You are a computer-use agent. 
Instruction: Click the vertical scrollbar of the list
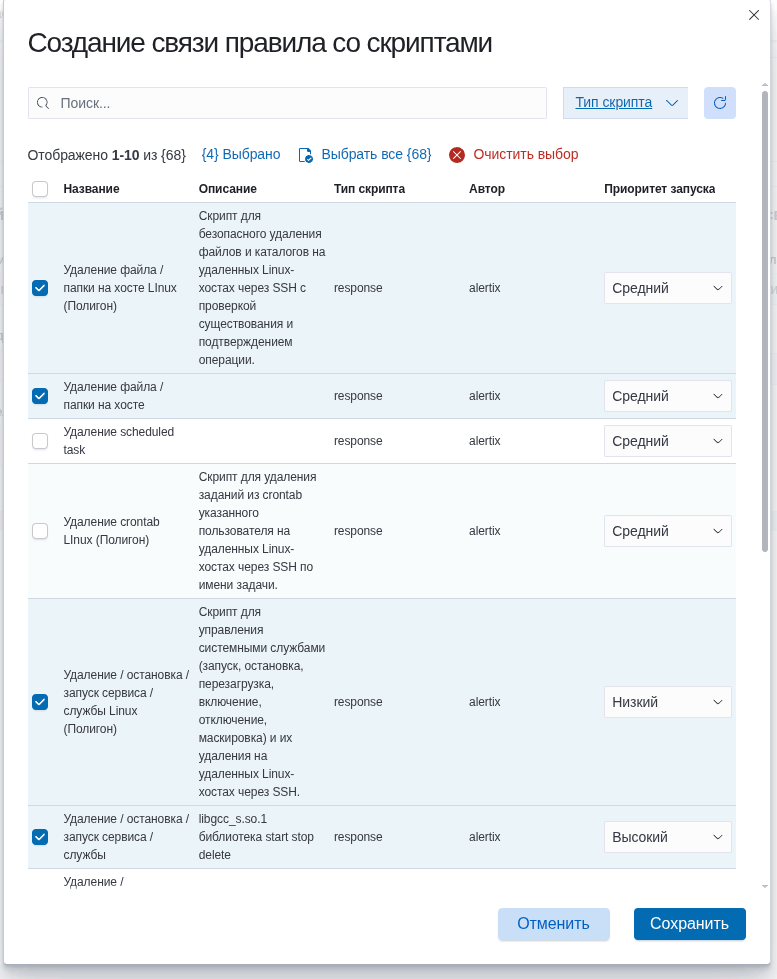click(x=765, y=320)
